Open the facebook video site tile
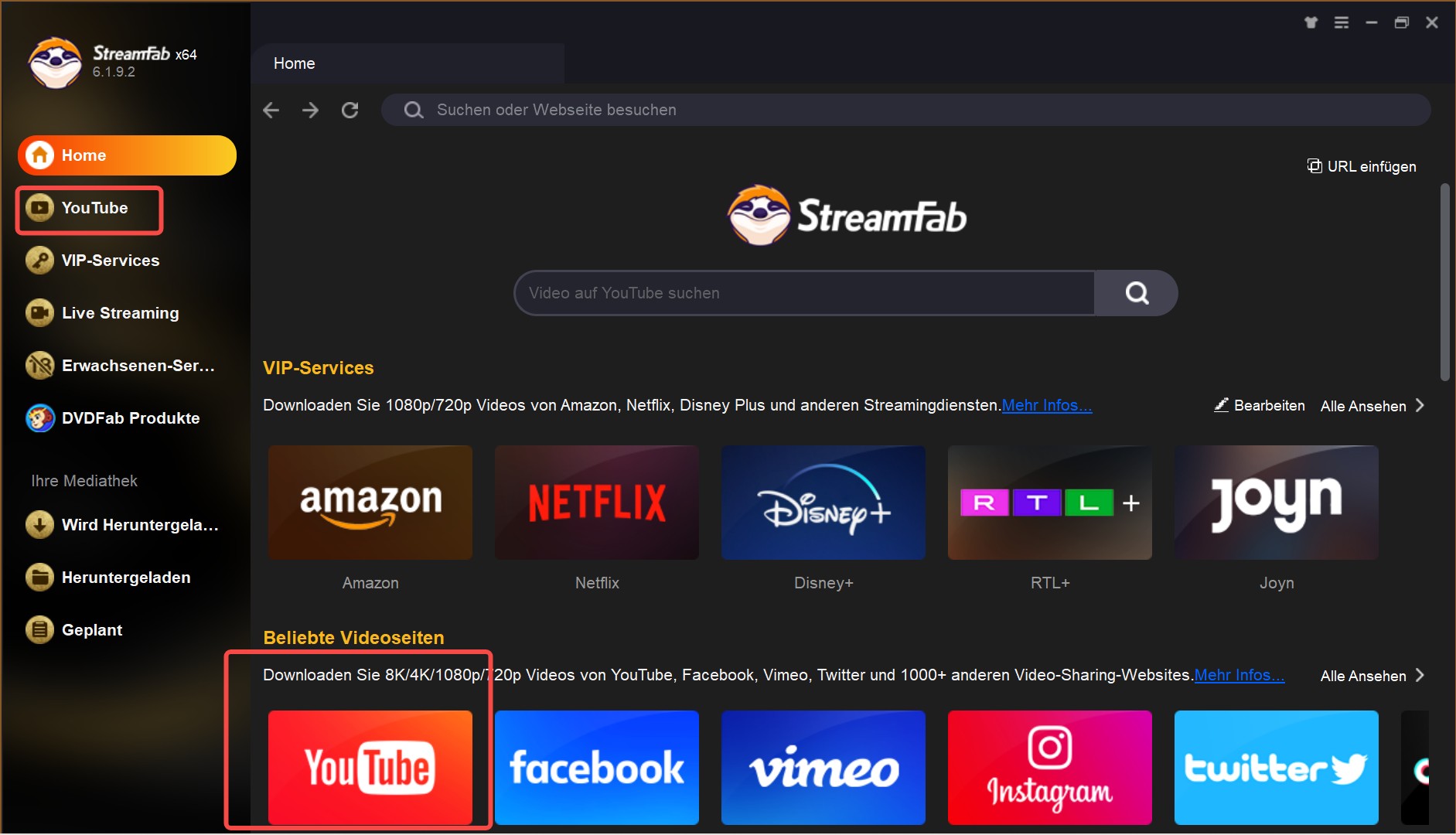Image resolution: width=1456 pixels, height=835 pixels. [x=597, y=768]
